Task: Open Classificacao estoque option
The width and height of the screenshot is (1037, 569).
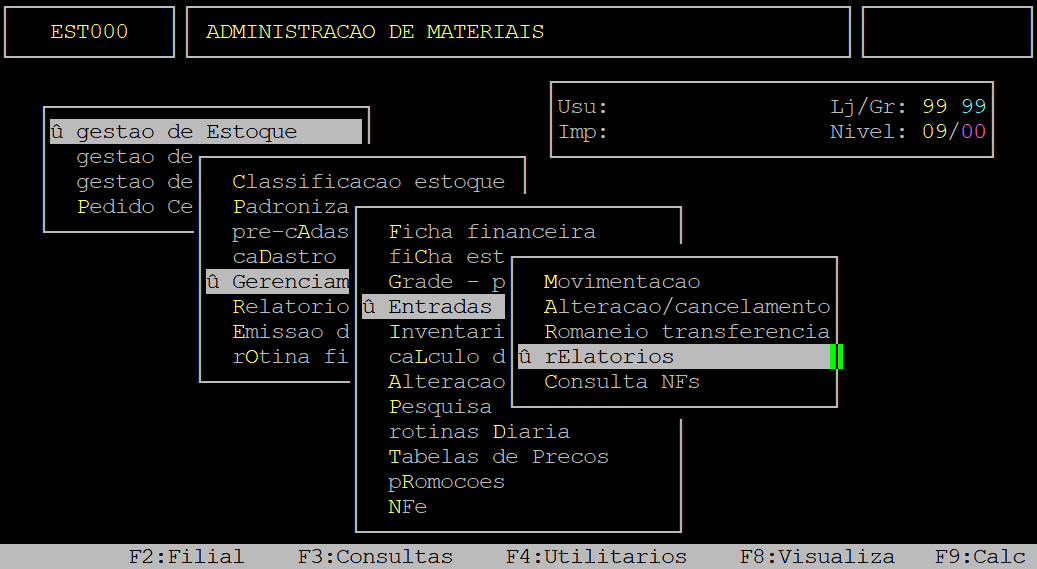Action: point(368,182)
